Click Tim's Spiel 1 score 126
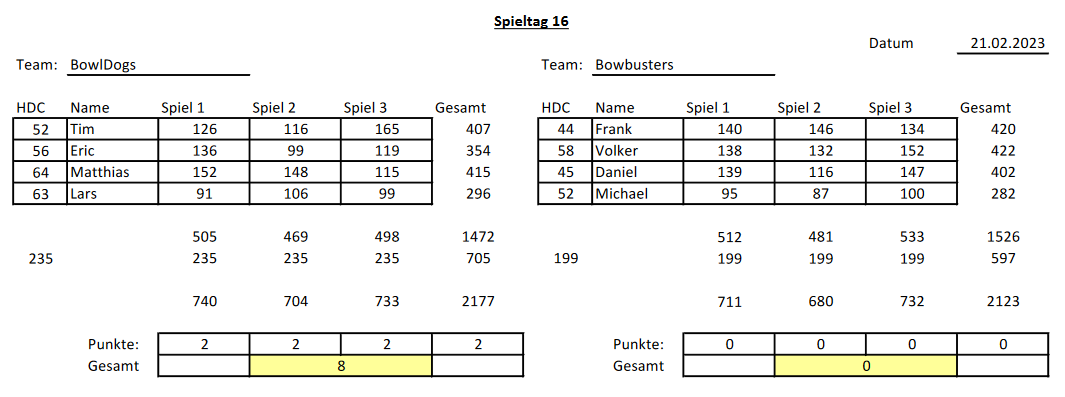Viewport: 1065px width, 397px height. pyautogui.click(x=204, y=130)
